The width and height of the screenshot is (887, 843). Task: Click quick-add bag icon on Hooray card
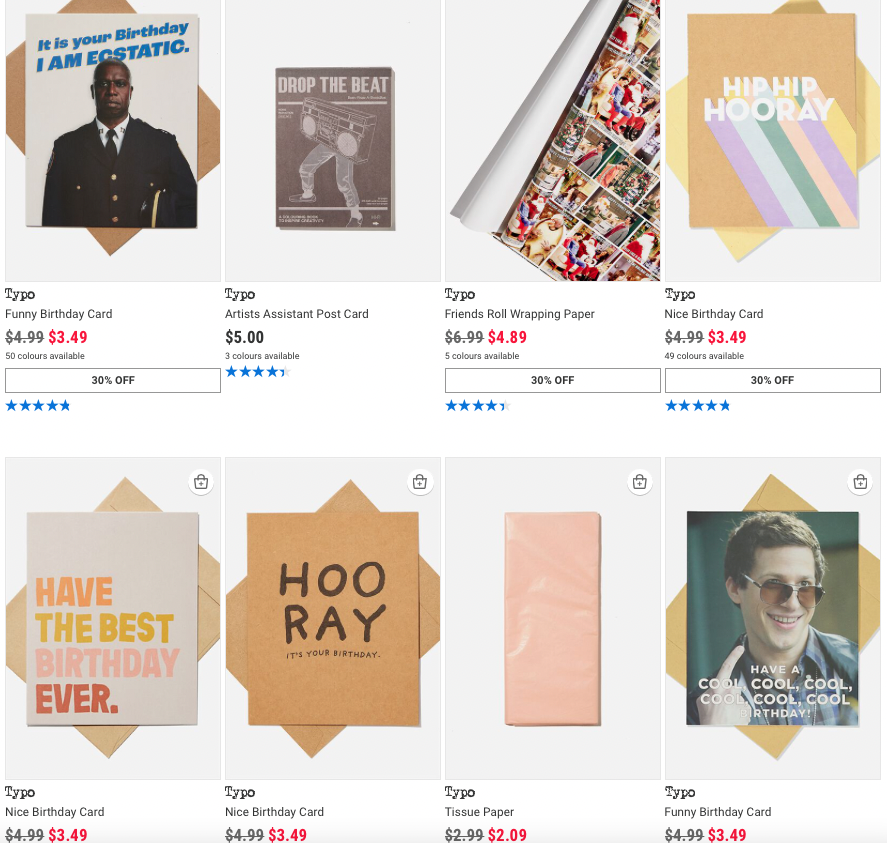(420, 482)
